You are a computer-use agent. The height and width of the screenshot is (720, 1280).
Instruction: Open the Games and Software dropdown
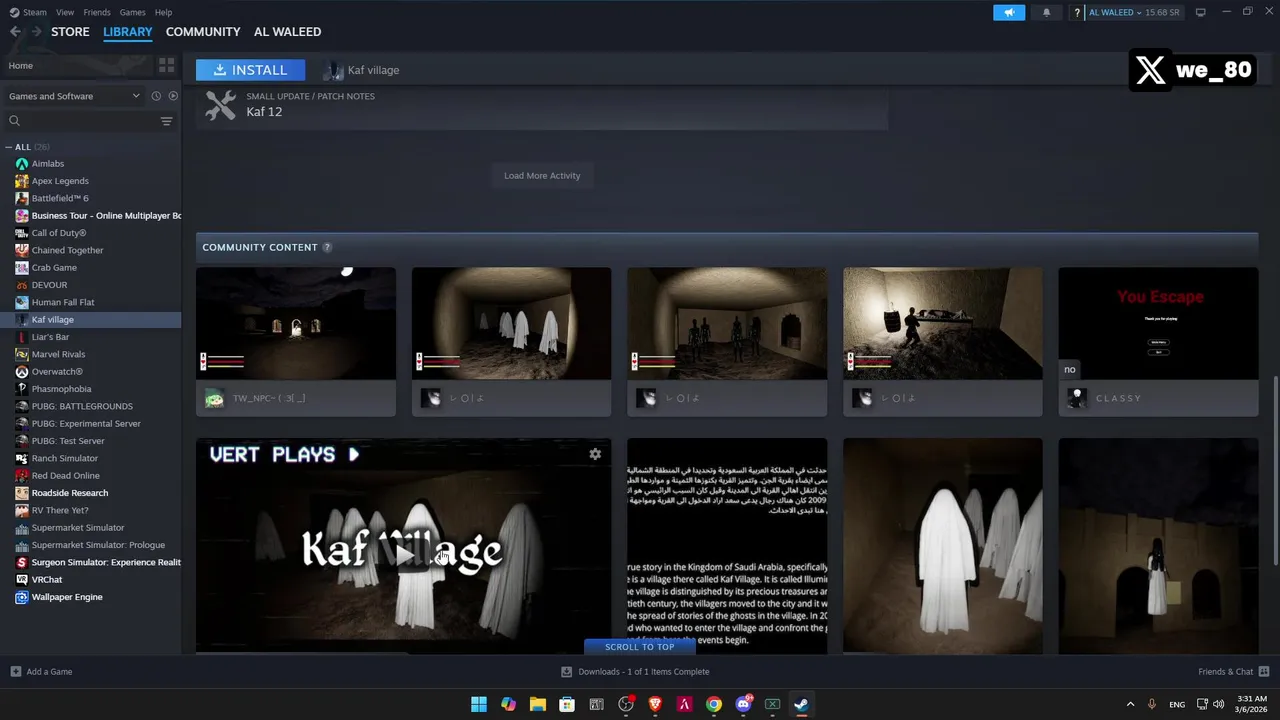pyautogui.click(x=75, y=96)
